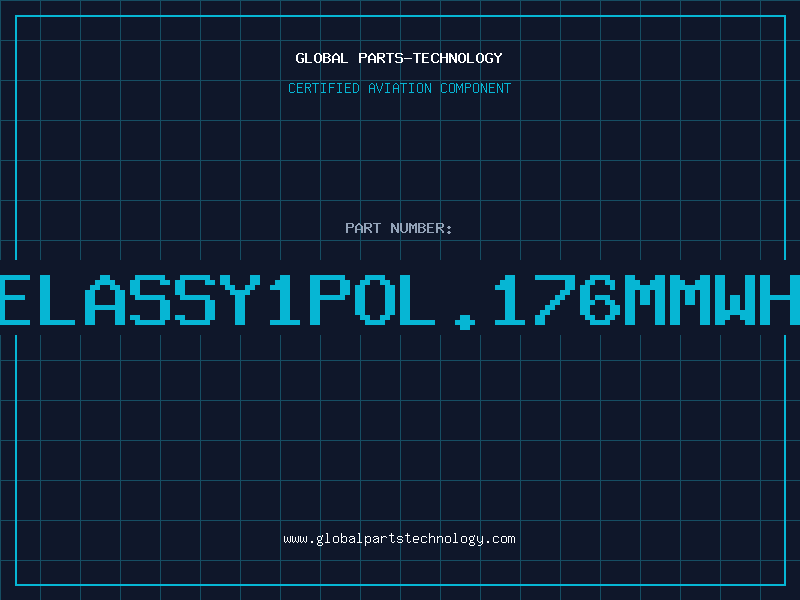Click the GLOBAL PARTS-TECHNOLOGY heading
800x600 pixels.
pos(399,58)
